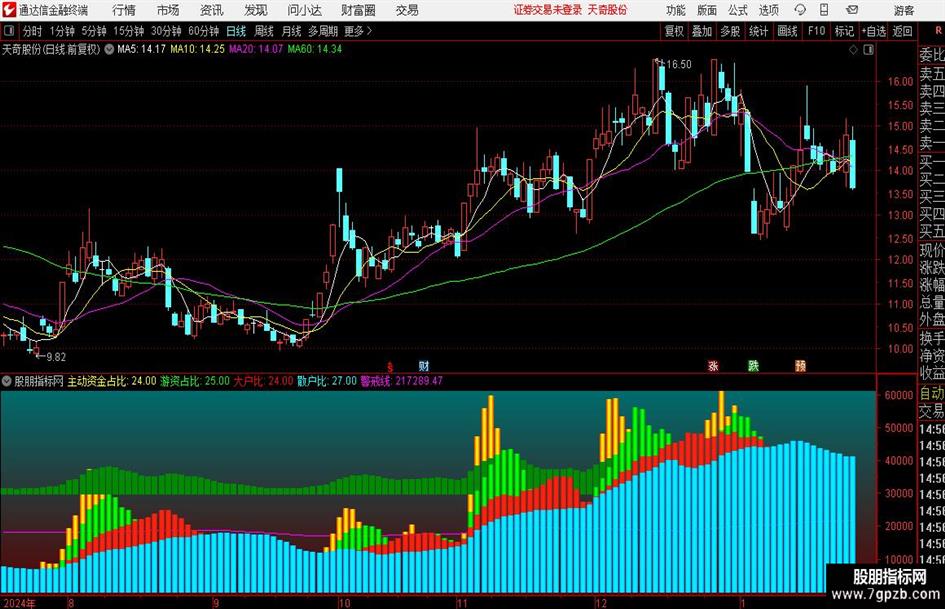
Task: Switch to the 5分钟 period tab
Action: tap(94, 31)
